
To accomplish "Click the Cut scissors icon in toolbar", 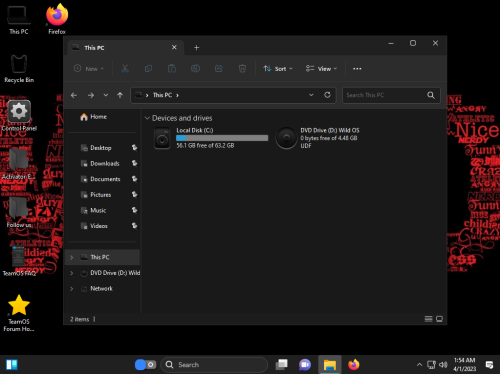I will click(125, 69).
